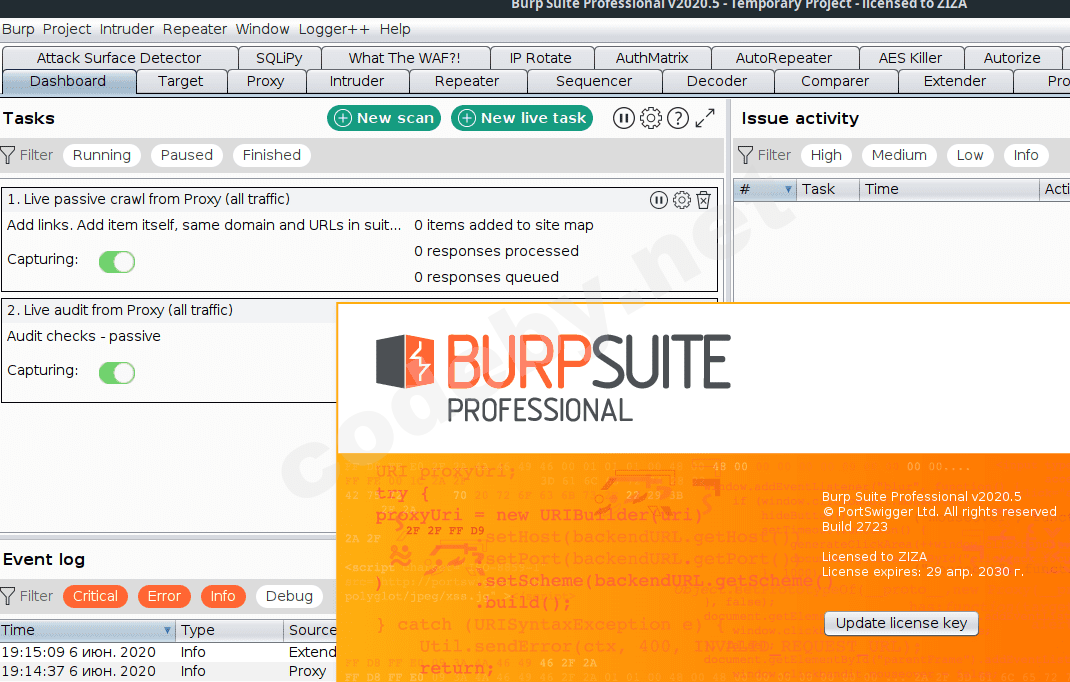The image size is (1070, 682).
Task: Toggle Capturing for Live audit task
Action: click(117, 373)
